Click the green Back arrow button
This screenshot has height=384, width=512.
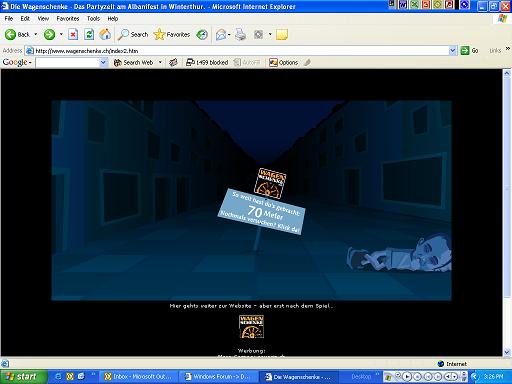tap(17, 34)
